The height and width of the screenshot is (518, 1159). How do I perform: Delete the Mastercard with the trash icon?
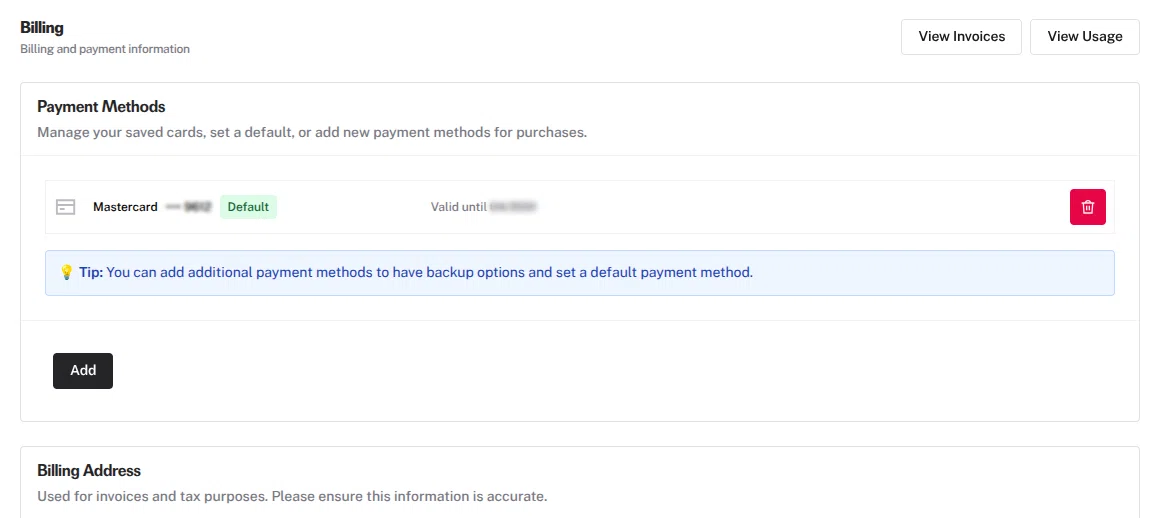[x=1087, y=207]
